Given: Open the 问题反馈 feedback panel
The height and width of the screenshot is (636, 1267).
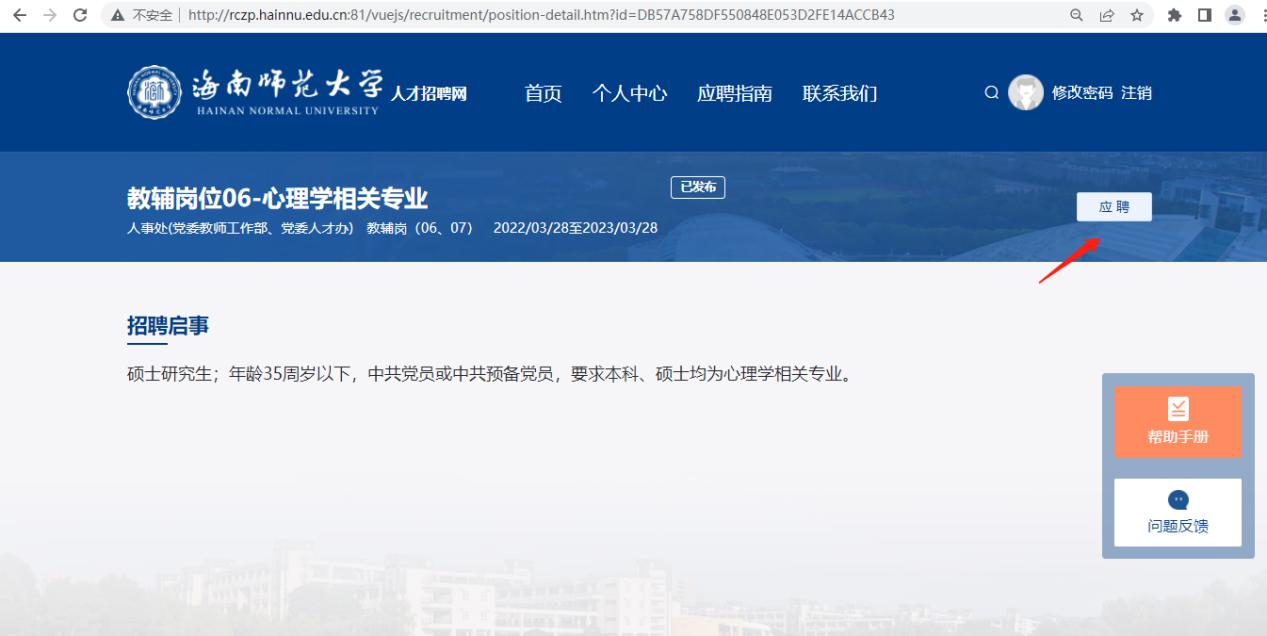Looking at the screenshot, I should click(x=1178, y=512).
